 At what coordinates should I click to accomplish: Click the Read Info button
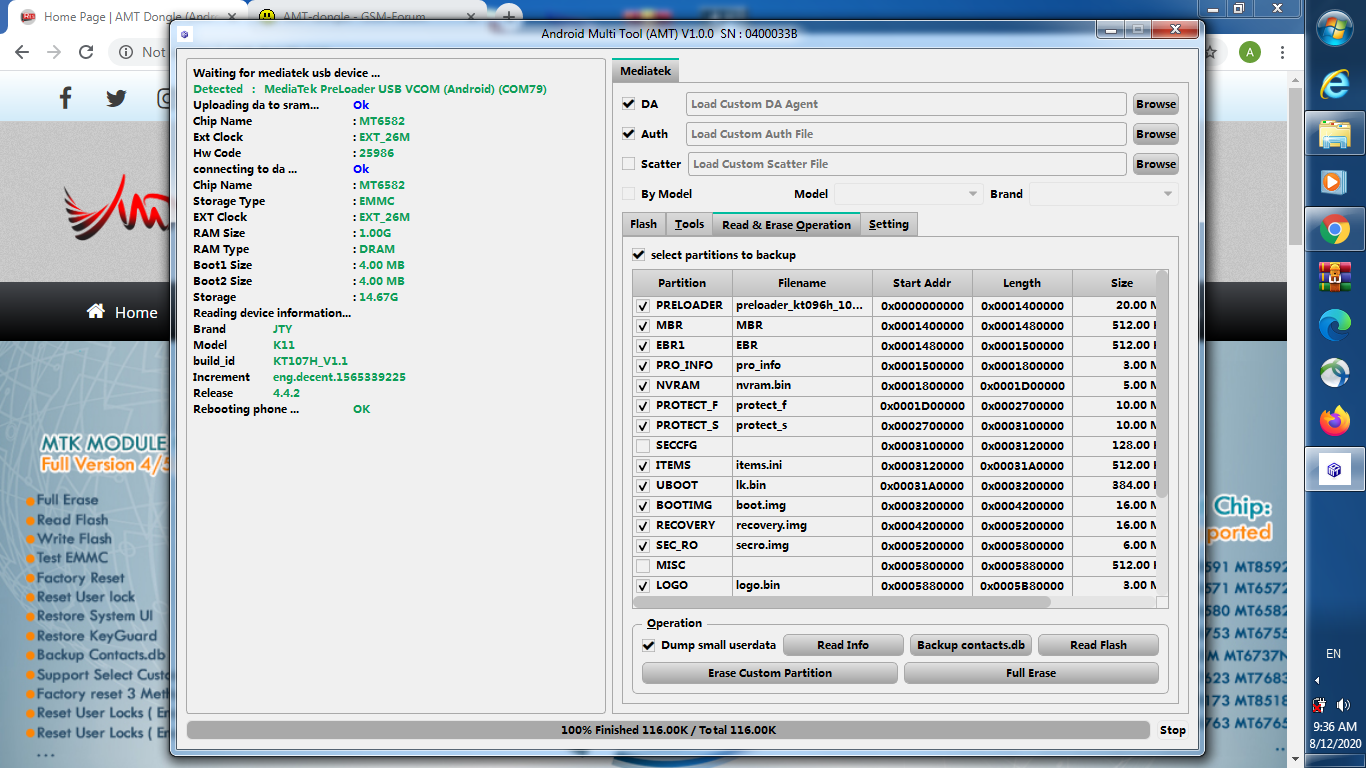pyautogui.click(x=843, y=645)
